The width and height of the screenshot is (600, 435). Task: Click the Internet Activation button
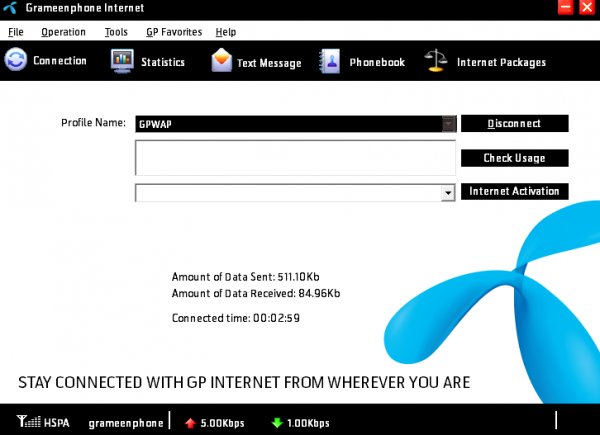pos(515,191)
